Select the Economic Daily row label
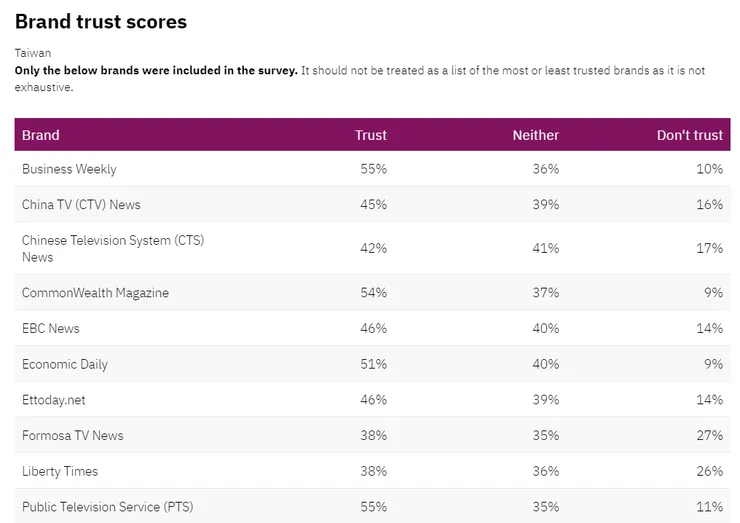Screen dimensions: 740x523 coord(65,364)
